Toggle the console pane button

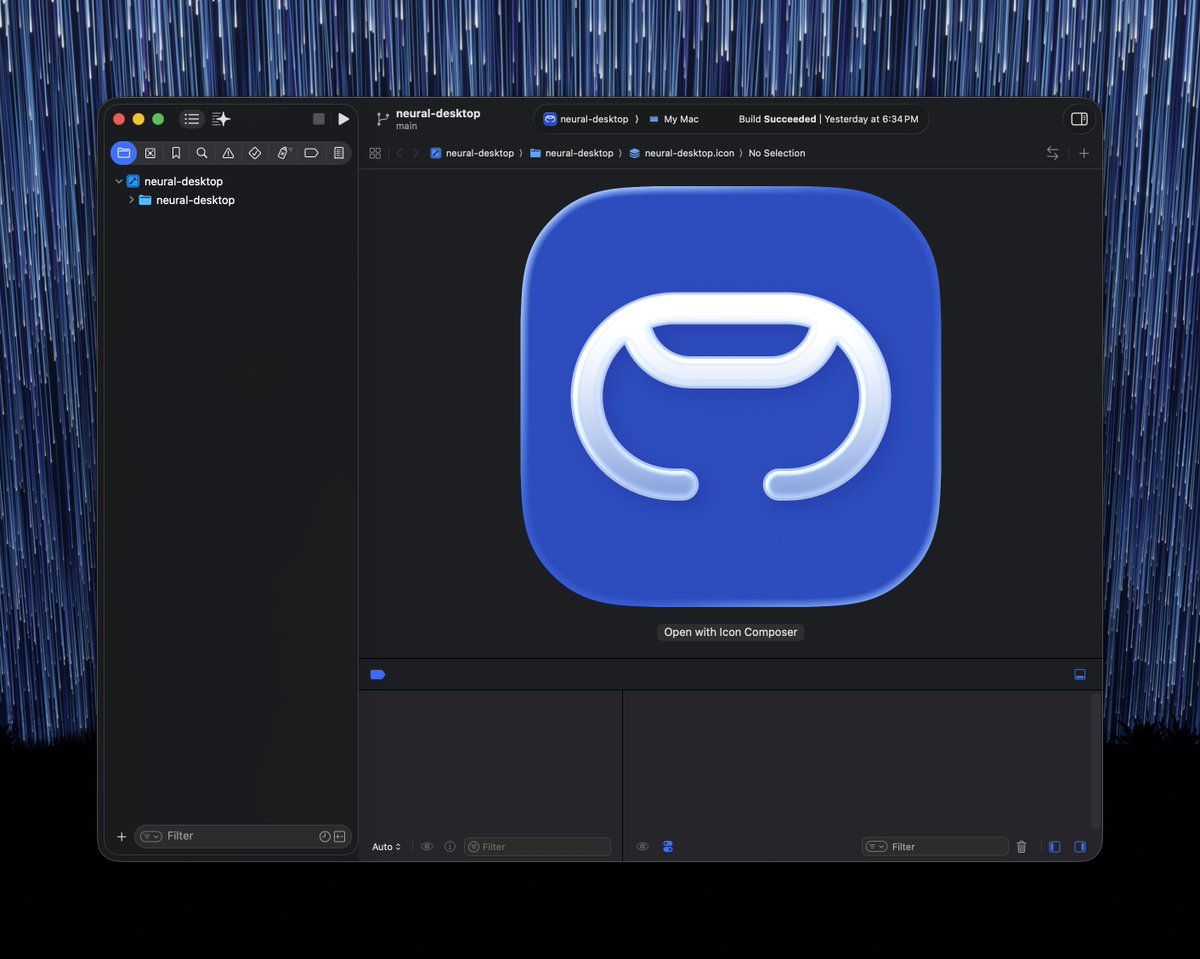(x=1080, y=847)
